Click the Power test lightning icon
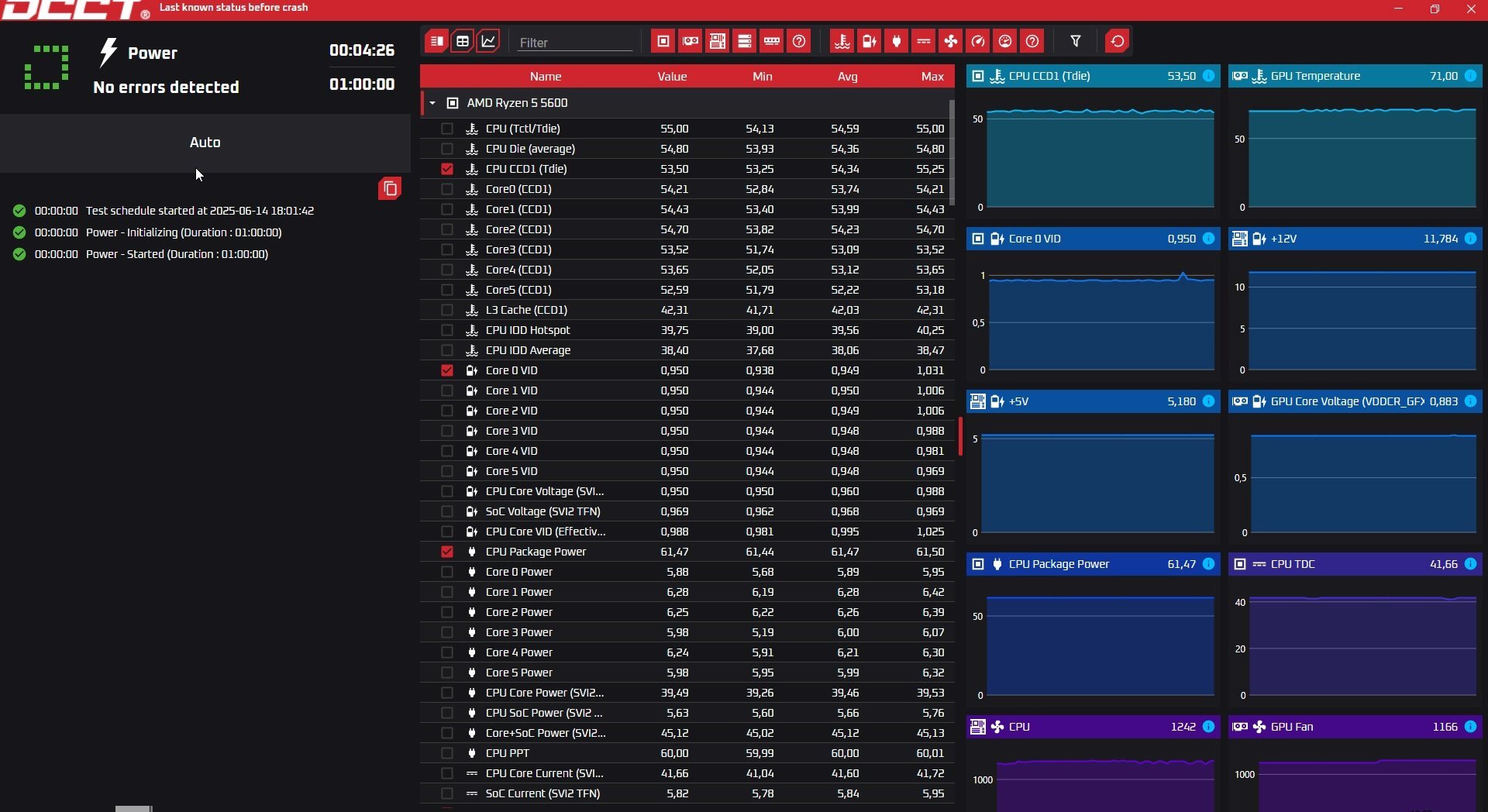The width and height of the screenshot is (1488, 812). point(108,53)
